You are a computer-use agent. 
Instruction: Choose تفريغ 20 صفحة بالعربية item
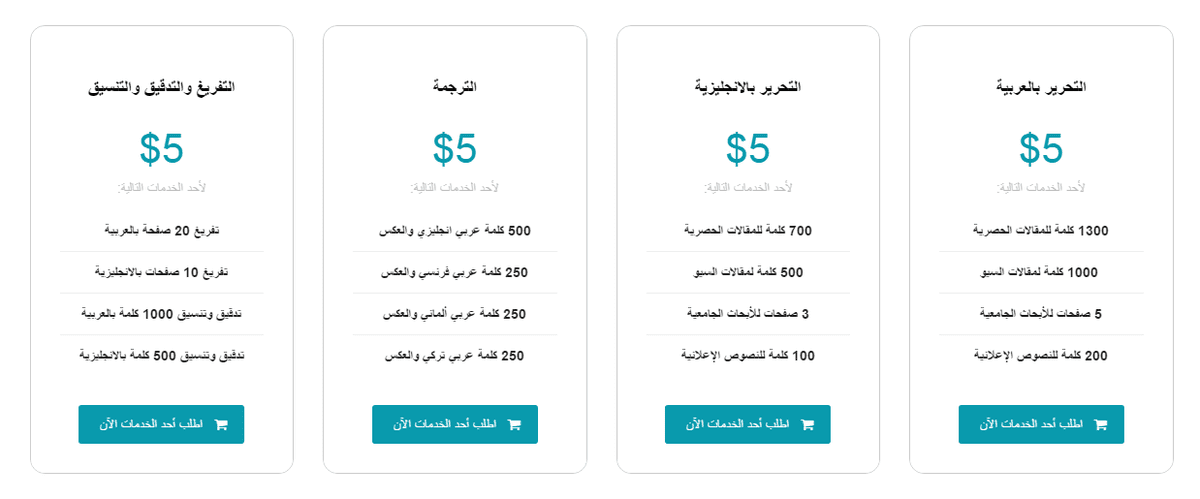[x=162, y=231]
